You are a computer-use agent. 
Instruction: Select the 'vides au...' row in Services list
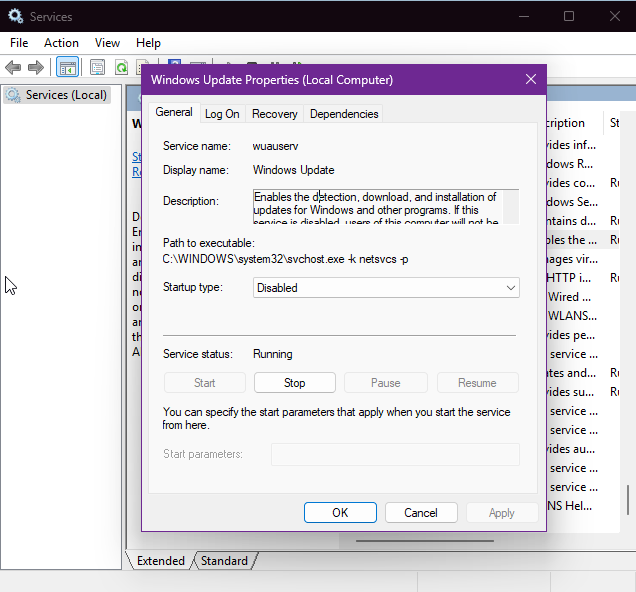[x=582, y=449]
